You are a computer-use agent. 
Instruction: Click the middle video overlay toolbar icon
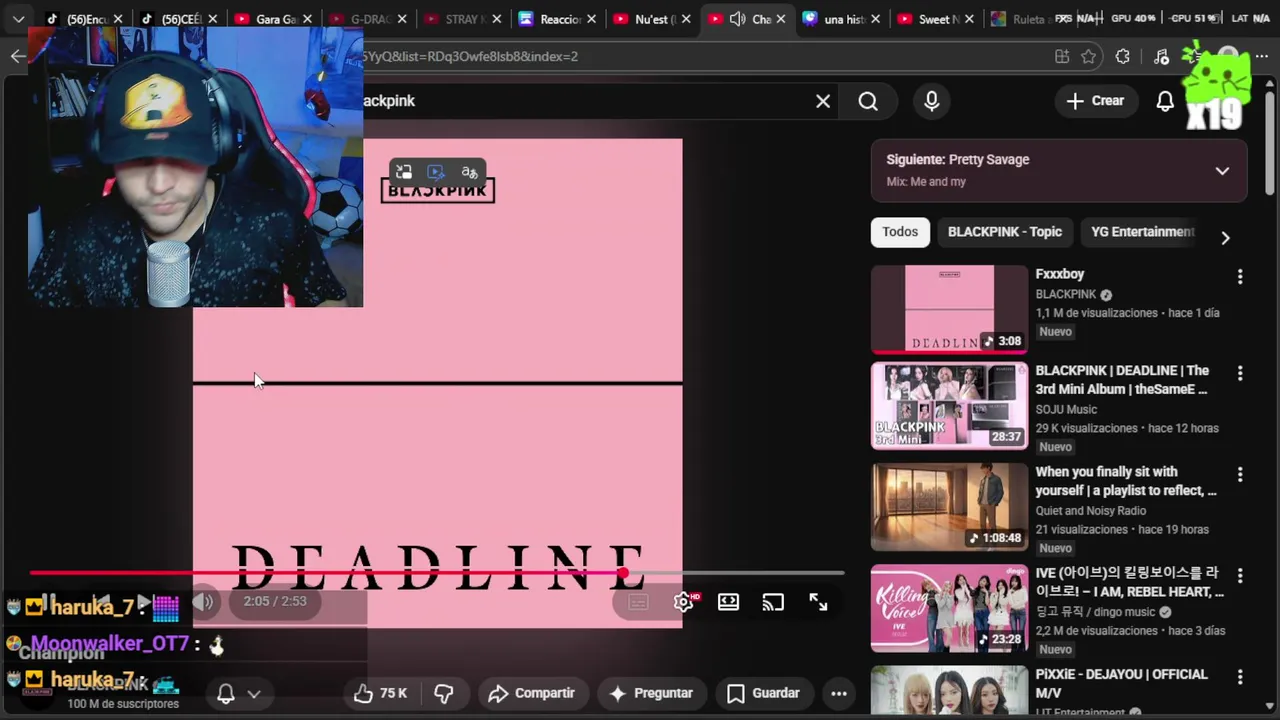pos(436,172)
